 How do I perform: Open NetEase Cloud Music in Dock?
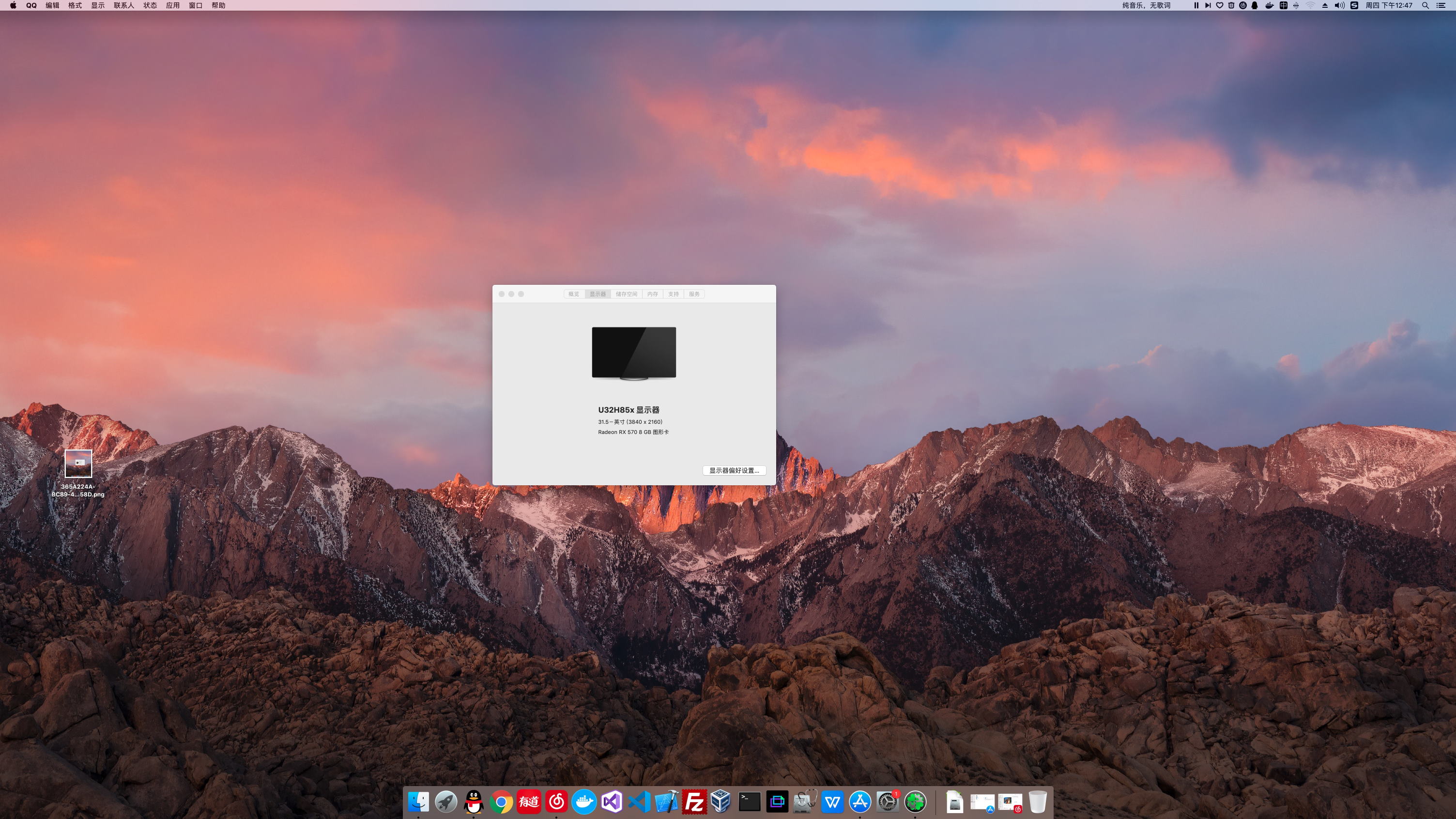556,802
